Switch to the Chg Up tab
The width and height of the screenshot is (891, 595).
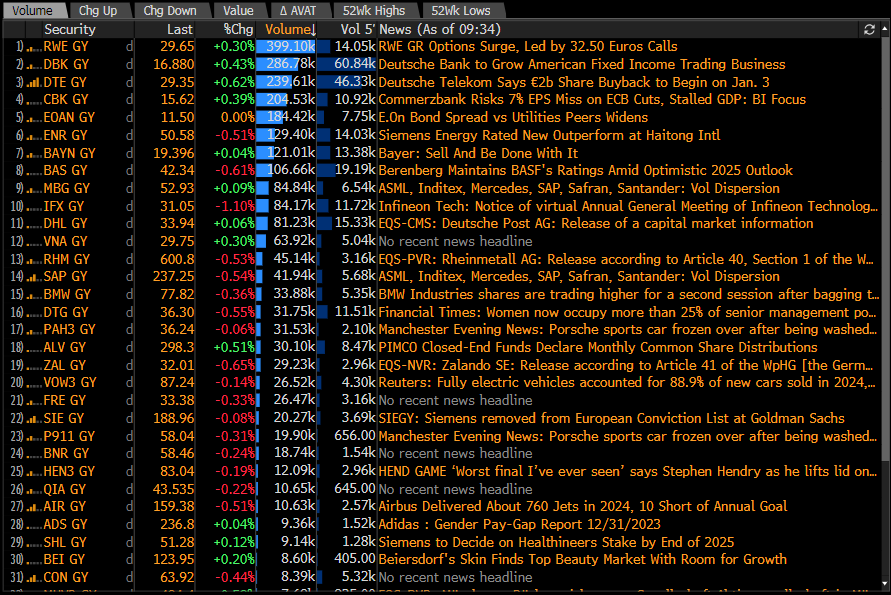98,11
